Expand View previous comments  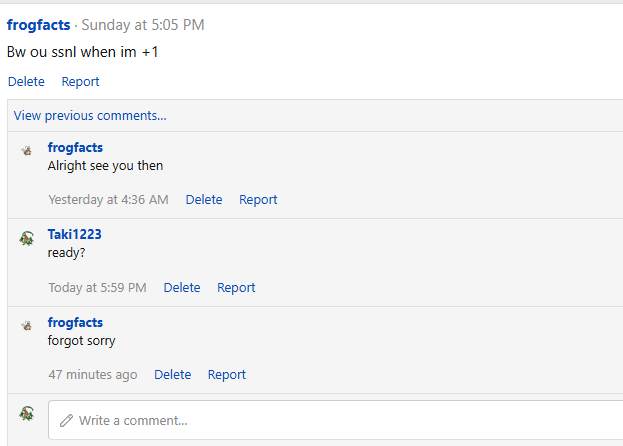tap(90, 115)
